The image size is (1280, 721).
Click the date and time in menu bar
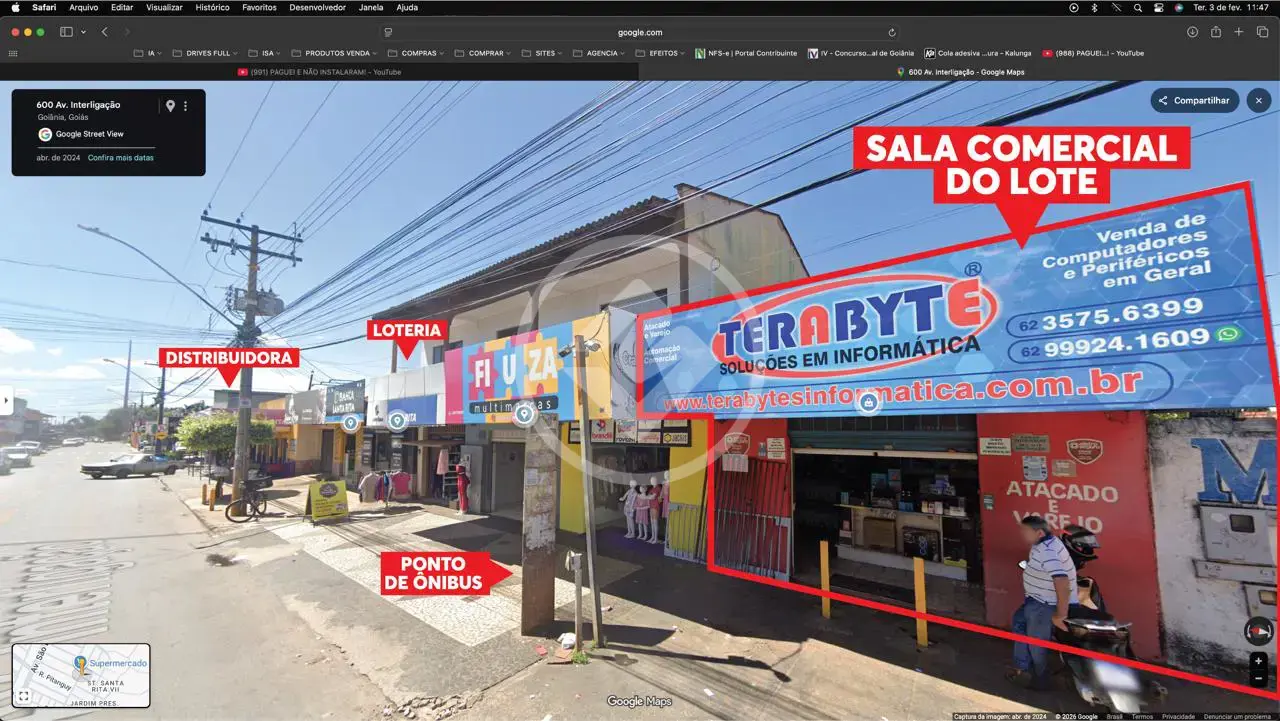(1231, 7)
